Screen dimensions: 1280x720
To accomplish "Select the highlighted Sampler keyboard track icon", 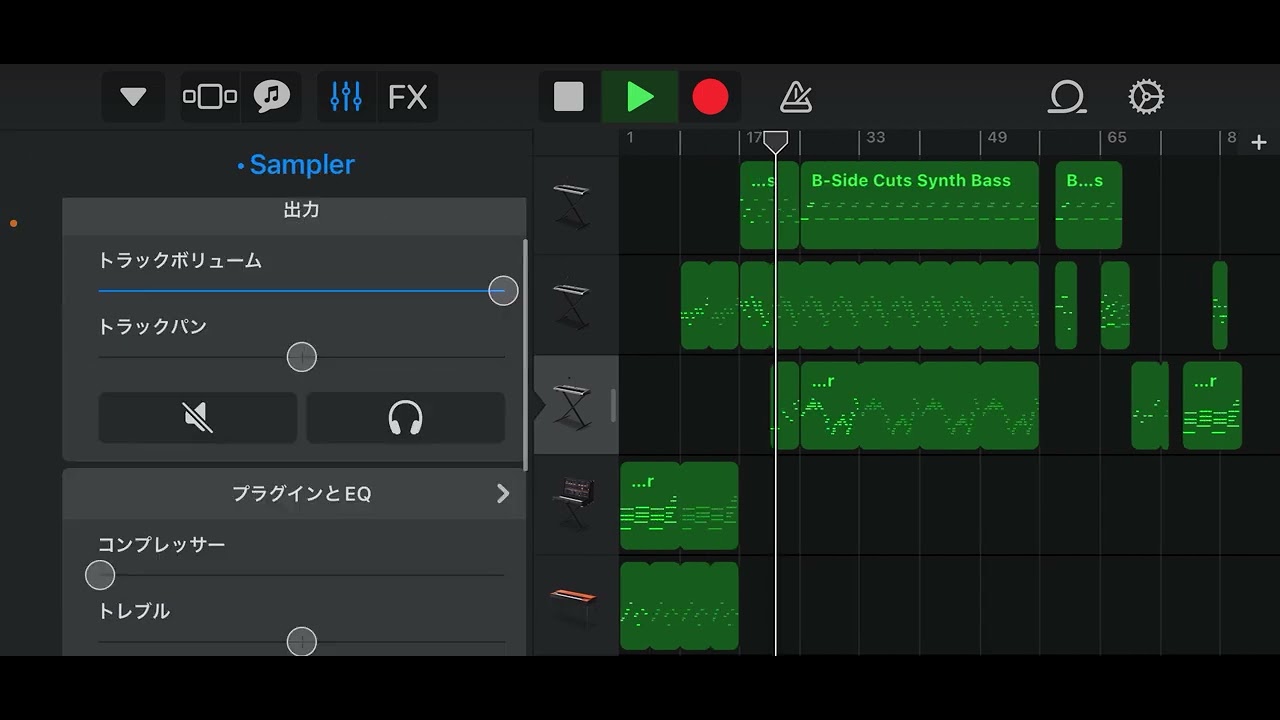I will pos(572,405).
